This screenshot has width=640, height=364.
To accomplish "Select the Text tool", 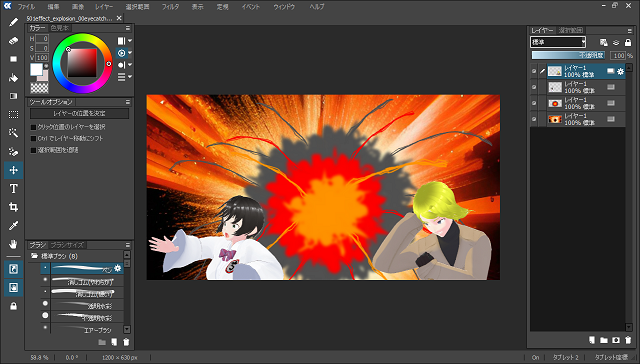I will click(13, 189).
